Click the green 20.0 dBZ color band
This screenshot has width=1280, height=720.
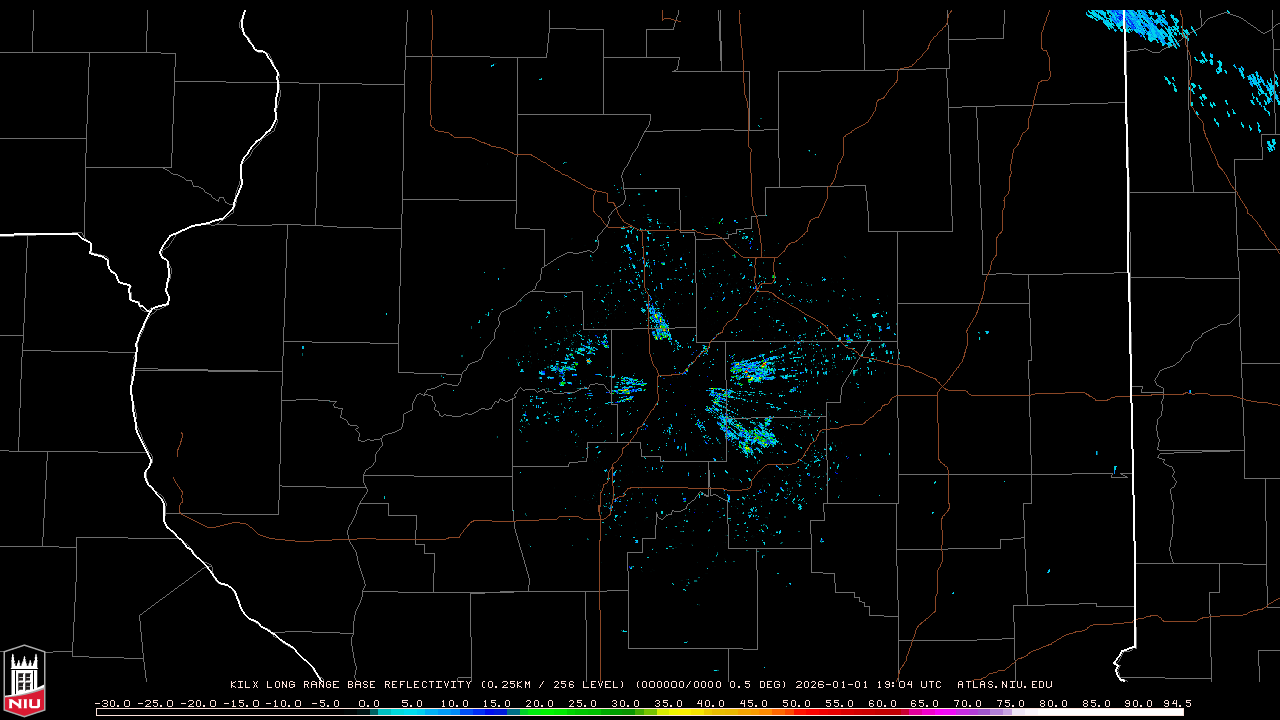(540, 712)
